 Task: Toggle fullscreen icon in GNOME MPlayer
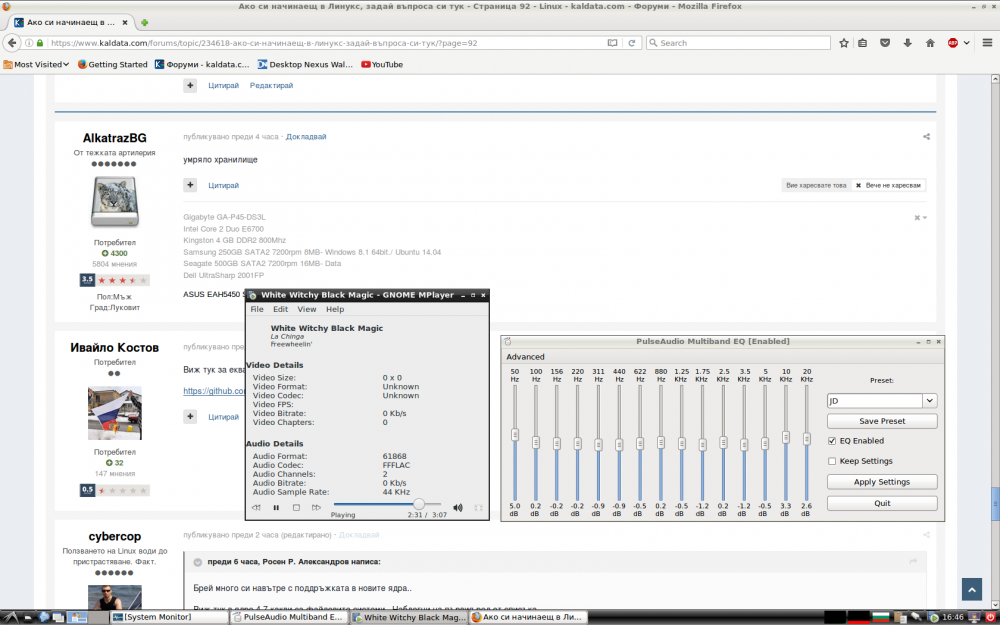point(478,508)
